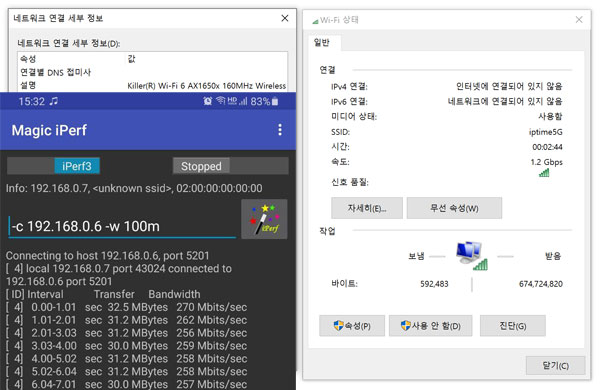Tap the 6.04-7.01 sec 257 Mbits/sec row

pyautogui.click(x=126, y=384)
